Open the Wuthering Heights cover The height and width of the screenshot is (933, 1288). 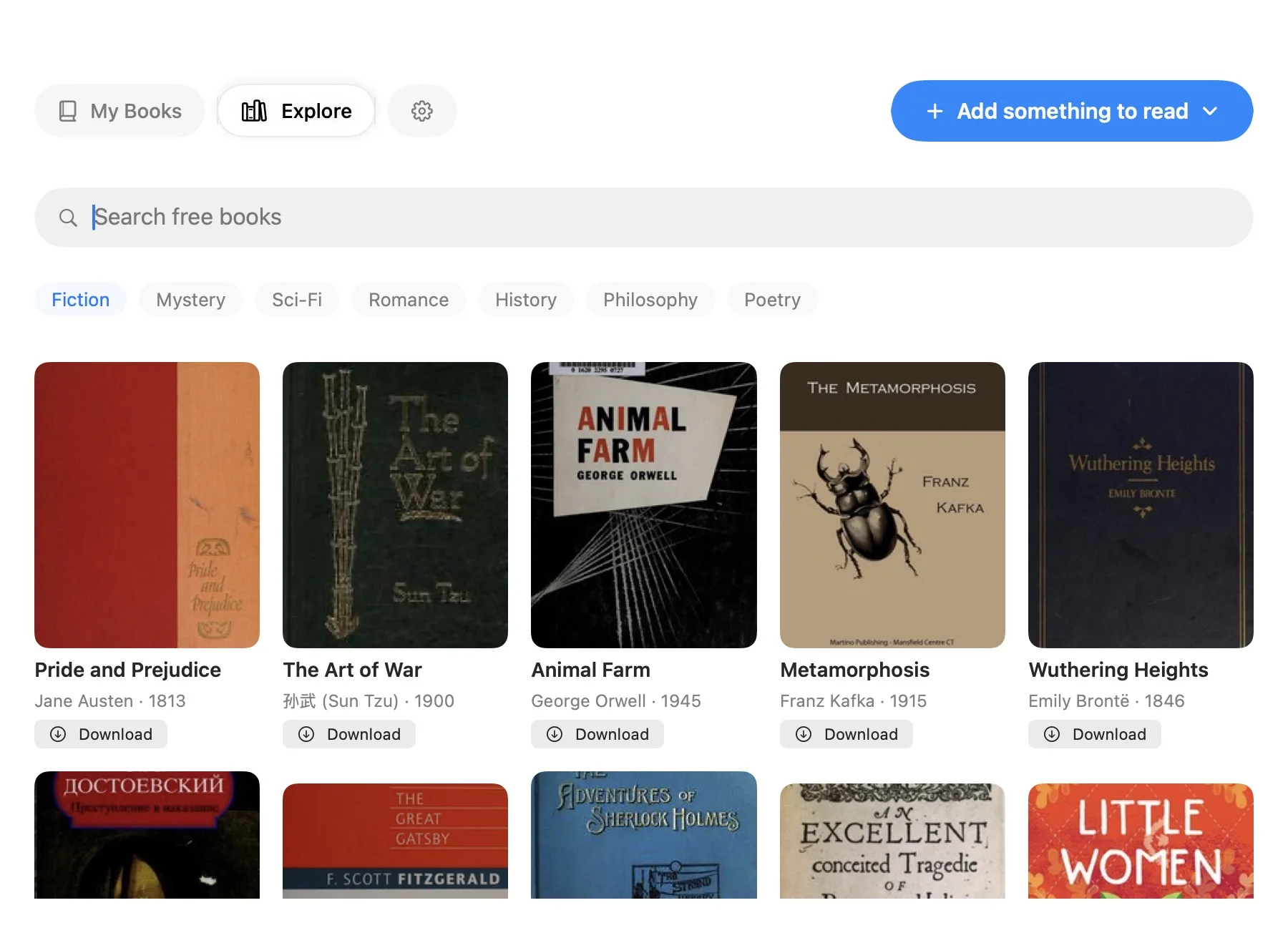[x=1141, y=505]
